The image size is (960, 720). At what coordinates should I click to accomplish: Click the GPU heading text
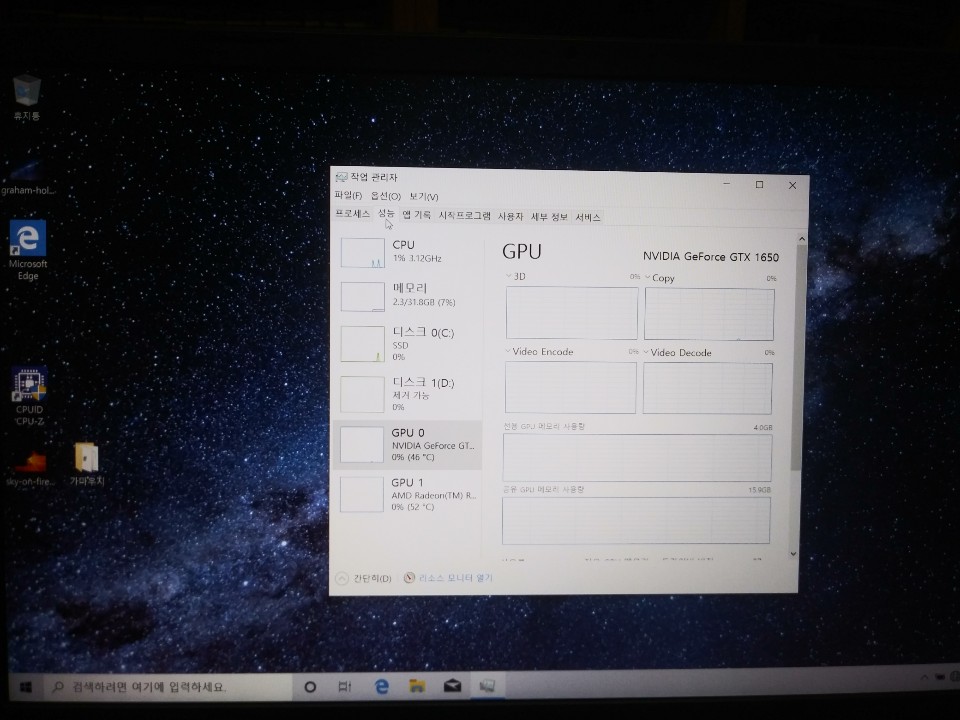coord(522,252)
